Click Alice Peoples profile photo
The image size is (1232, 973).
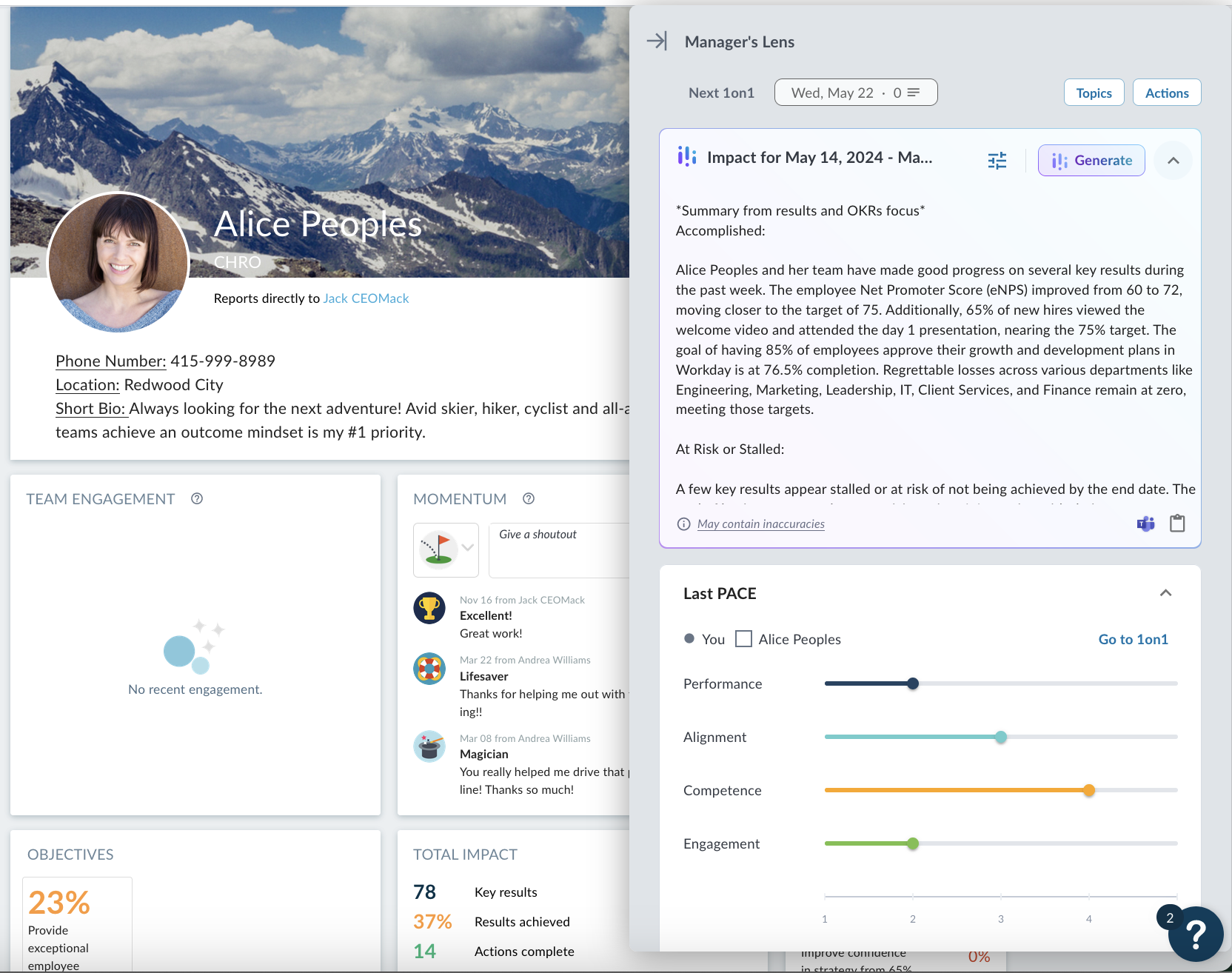tap(118, 262)
